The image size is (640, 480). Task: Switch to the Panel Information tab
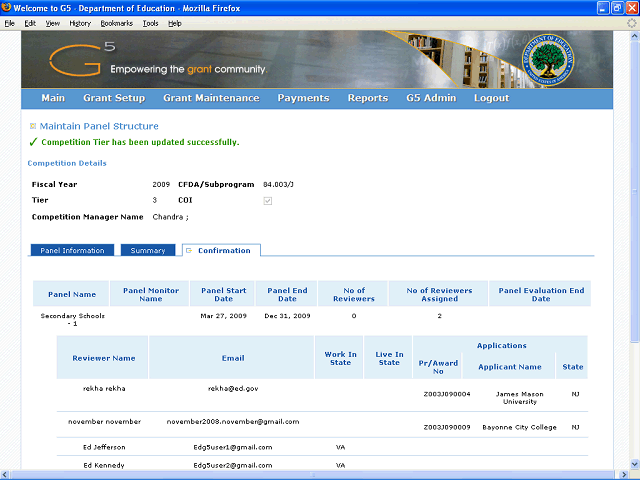coord(71,250)
